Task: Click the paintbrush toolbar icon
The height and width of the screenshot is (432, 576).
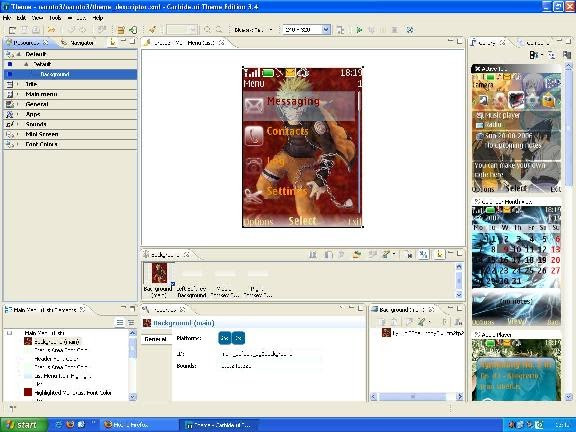Action: point(152,30)
